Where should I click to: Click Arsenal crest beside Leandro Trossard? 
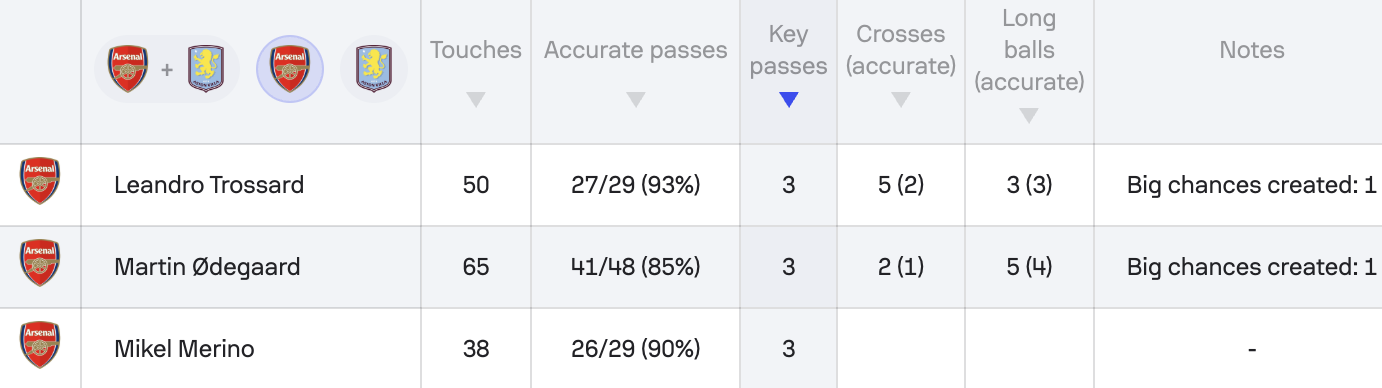(40, 181)
